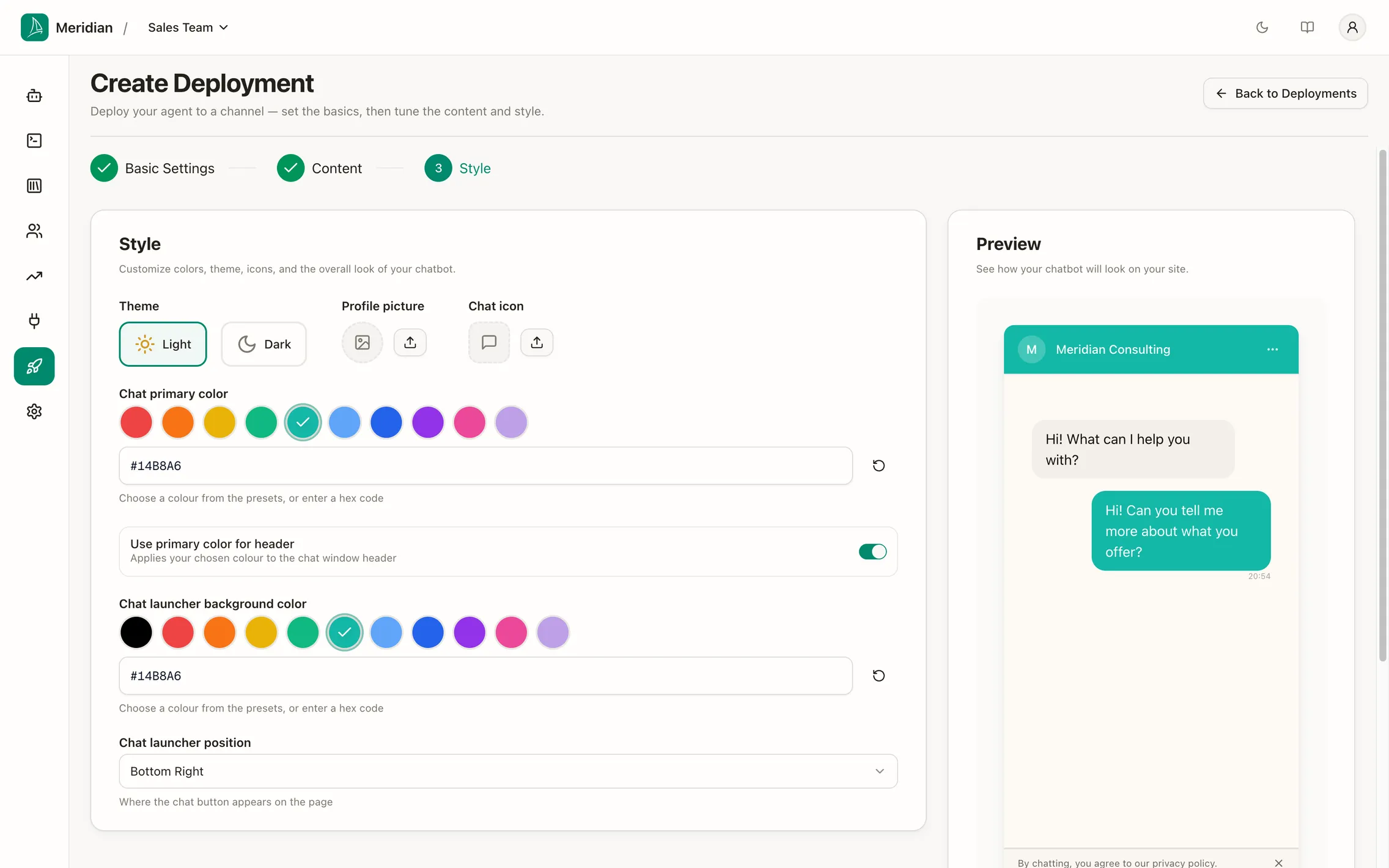This screenshot has width=1389, height=868.
Task: Open the settings gear sidebar icon
Action: (x=34, y=411)
